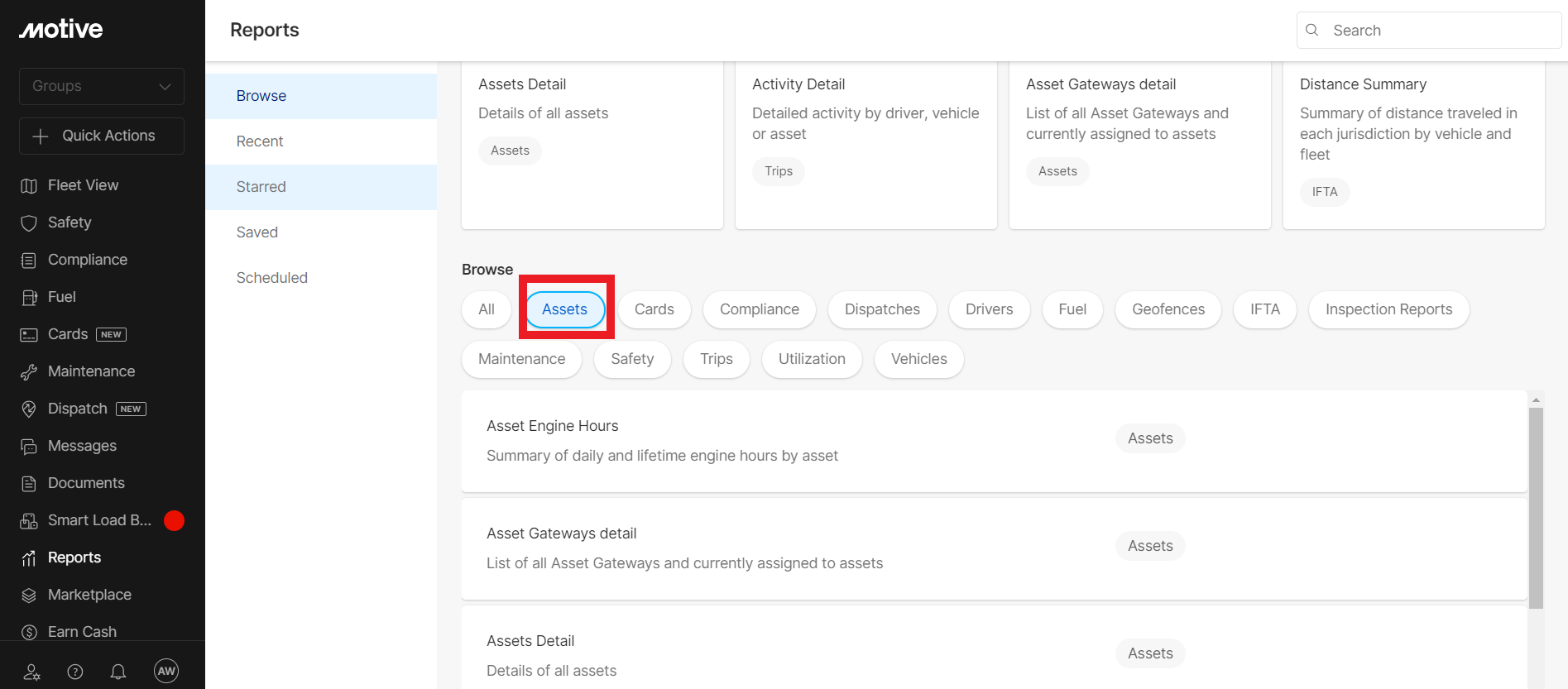Click the Cards icon in sidebar
1568x689 pixels.
[x=29, y=334]
